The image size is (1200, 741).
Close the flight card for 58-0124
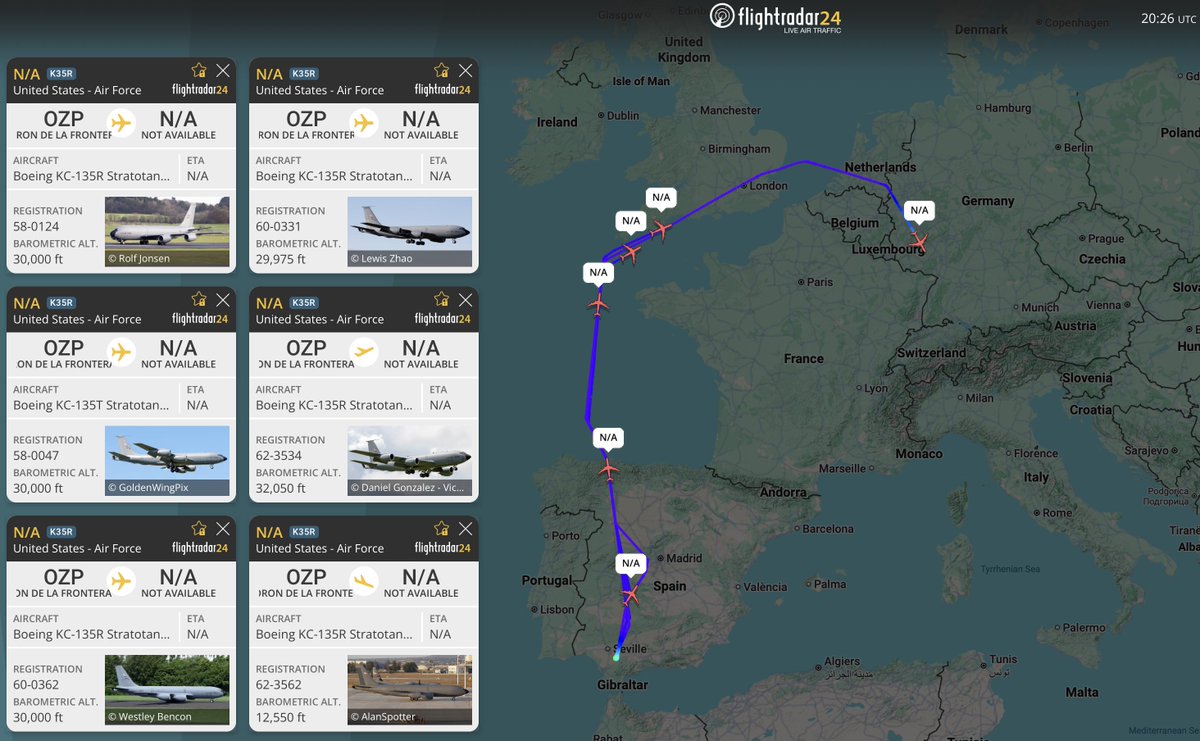coord(223,70)
